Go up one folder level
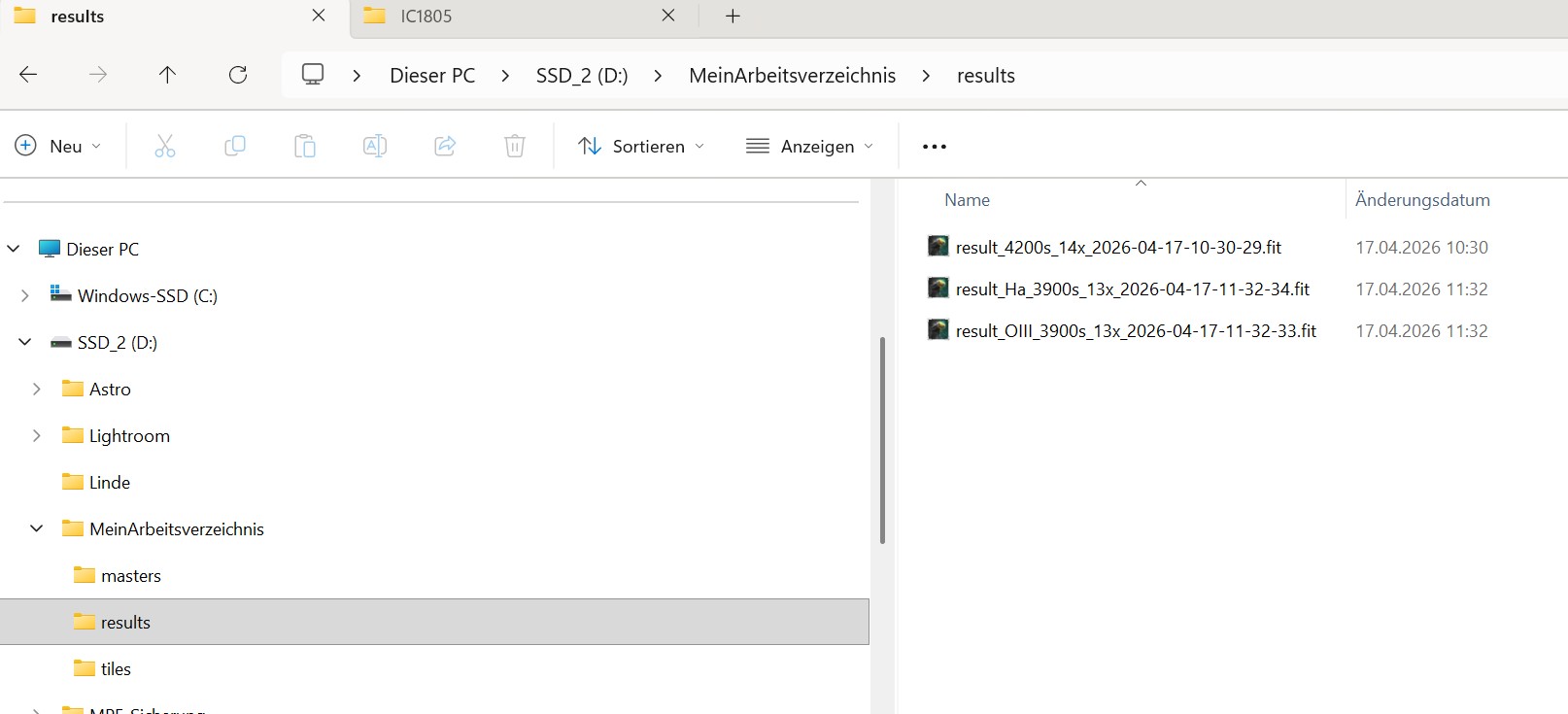The height and width of the screenshot is (714, 1568). click(x=167, y=75)
